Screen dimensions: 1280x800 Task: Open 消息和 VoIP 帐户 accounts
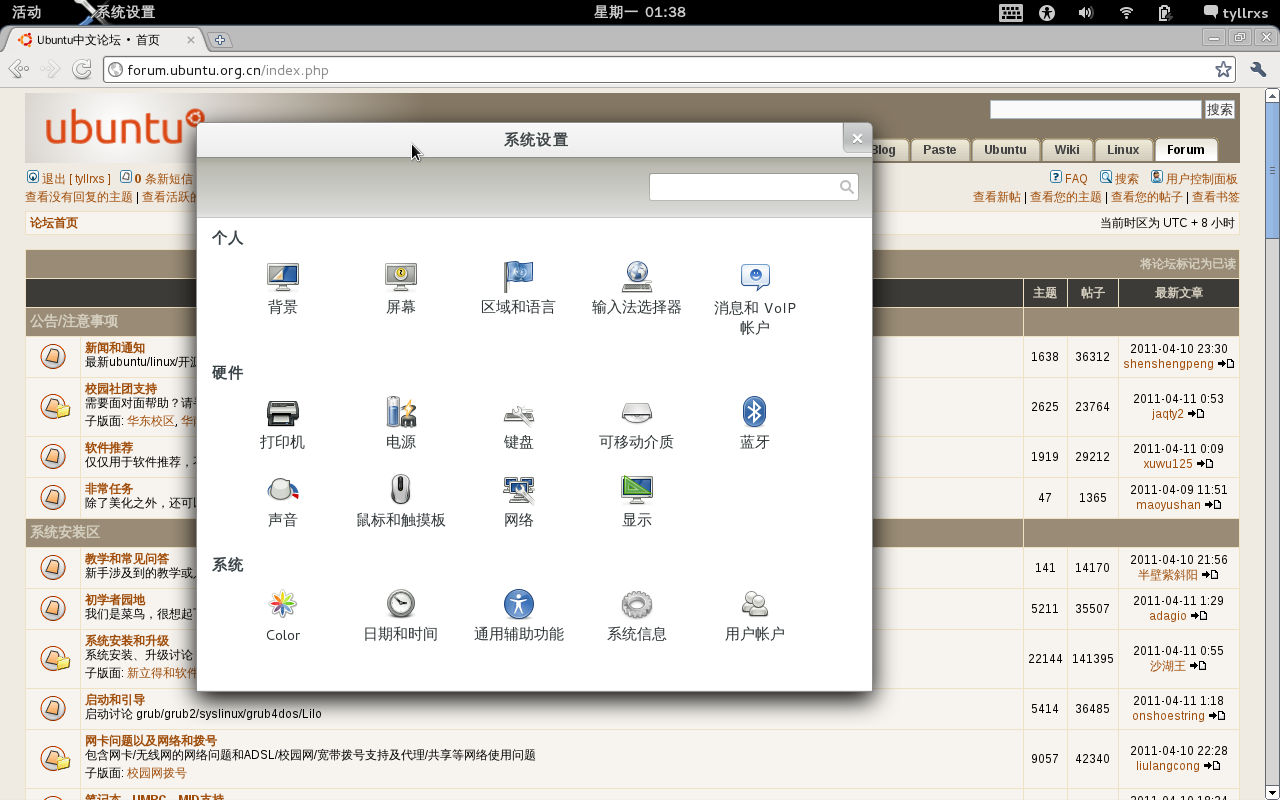click(x=755, y=298)
